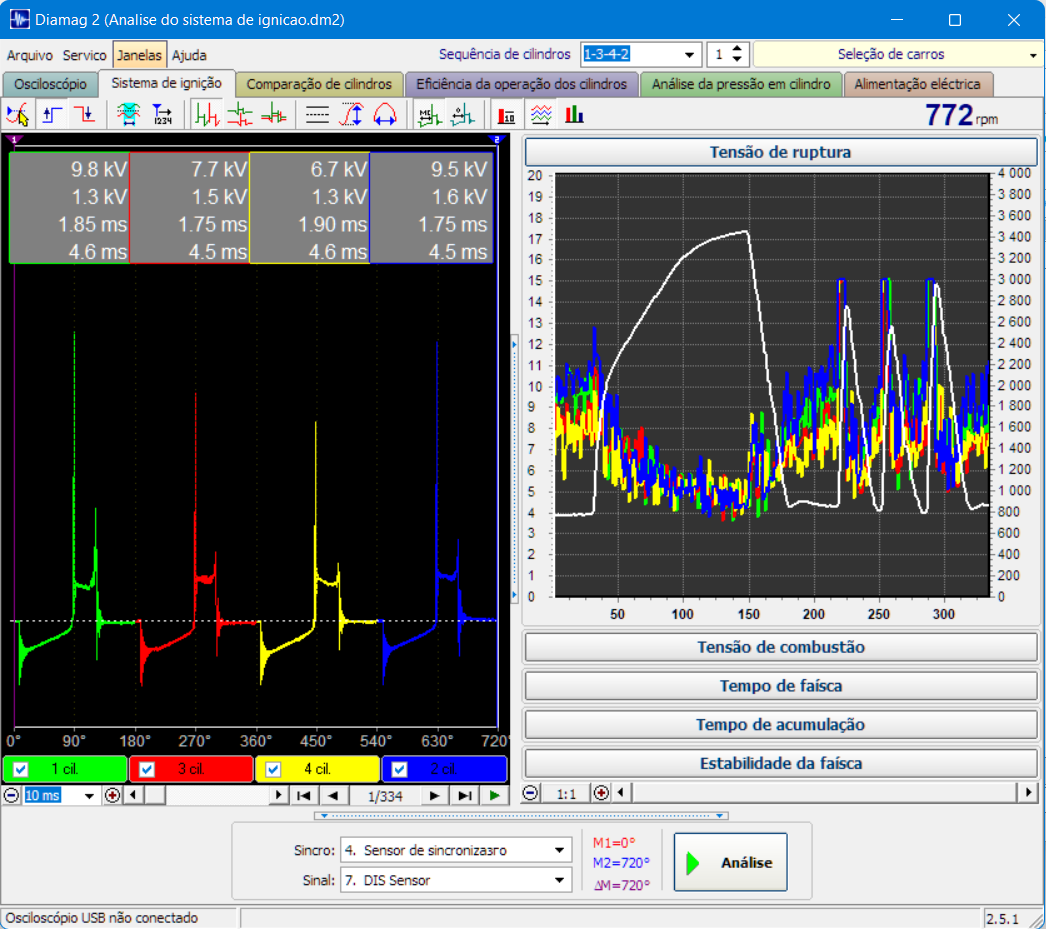Expand Tempo de acumulação panel
The width and height of the screenshot is (1046, 929).
click(780, 724)
